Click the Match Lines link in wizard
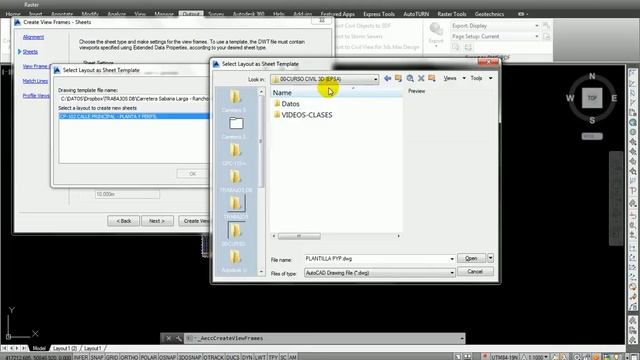Image resolution: width=640 pixels, height=360 pixels. click(x=35, y=81)
